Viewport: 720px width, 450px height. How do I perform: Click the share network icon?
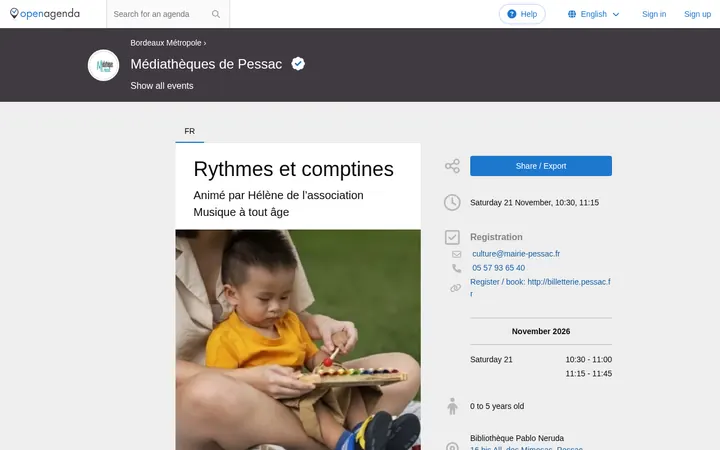452,166
